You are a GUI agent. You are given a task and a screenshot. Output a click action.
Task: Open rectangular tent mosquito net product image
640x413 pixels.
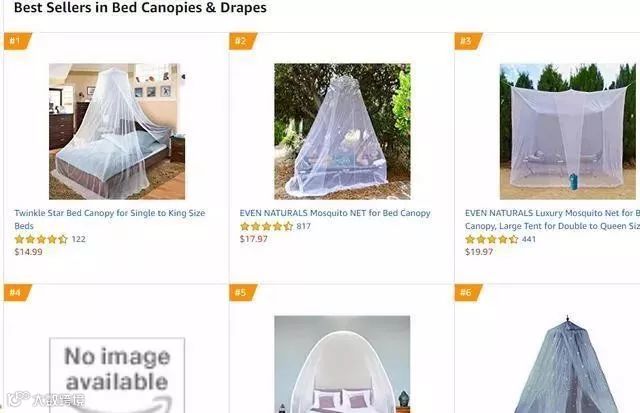pos(568,131)
